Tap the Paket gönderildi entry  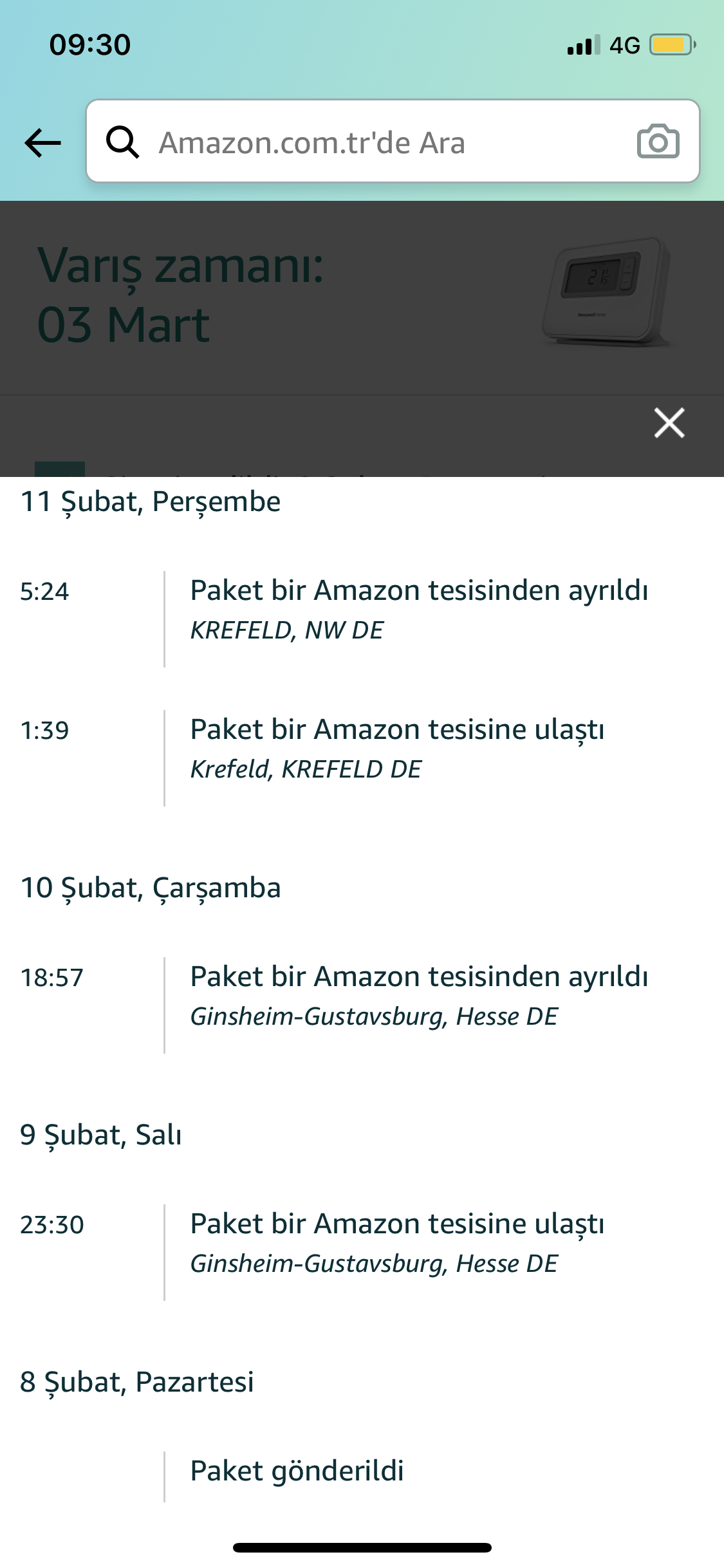tap(297, 1471)
